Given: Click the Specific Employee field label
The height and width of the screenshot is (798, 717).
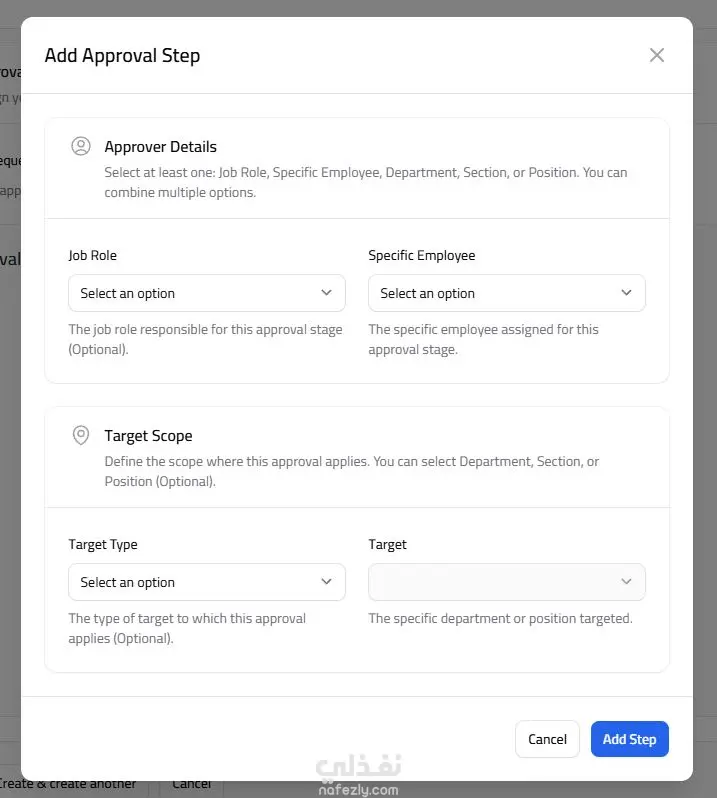Looking at the screenshot, I should pos(421,255).
